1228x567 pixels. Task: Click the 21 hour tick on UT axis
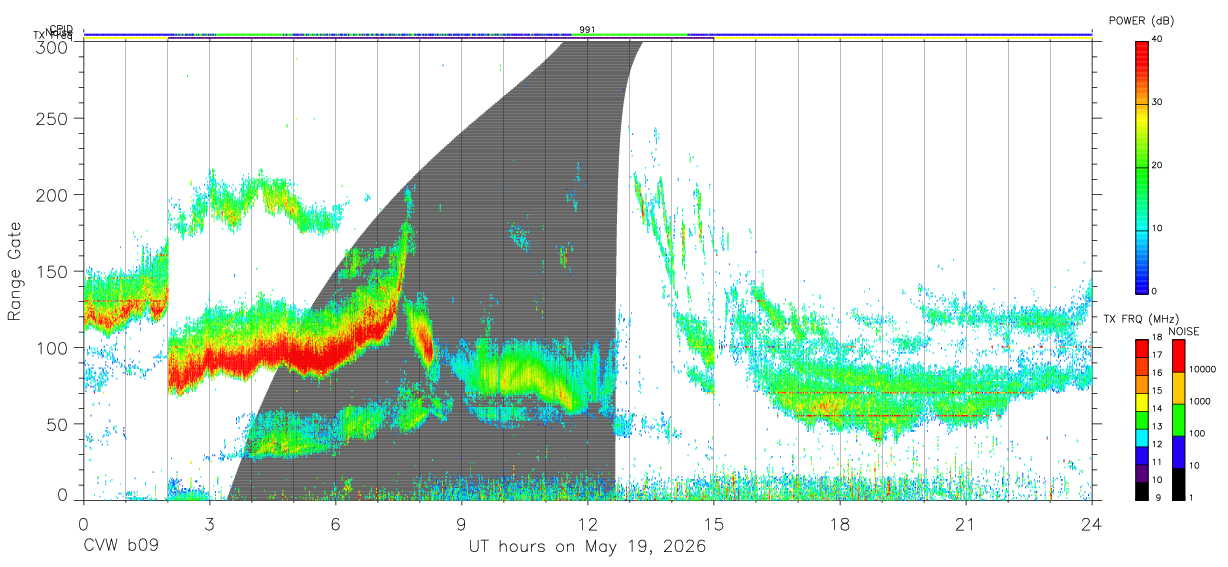965,524
